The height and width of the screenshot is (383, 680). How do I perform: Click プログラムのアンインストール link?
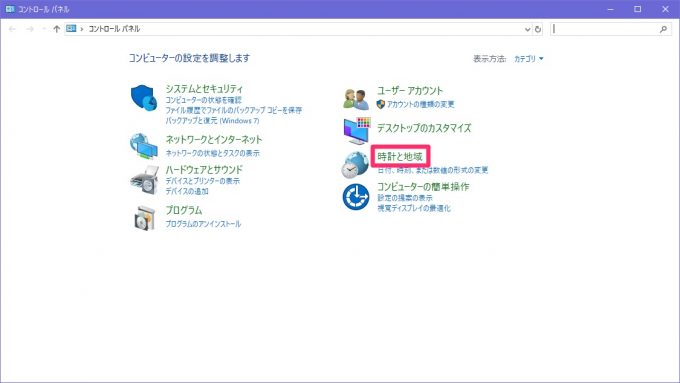[x=203, y=224]
